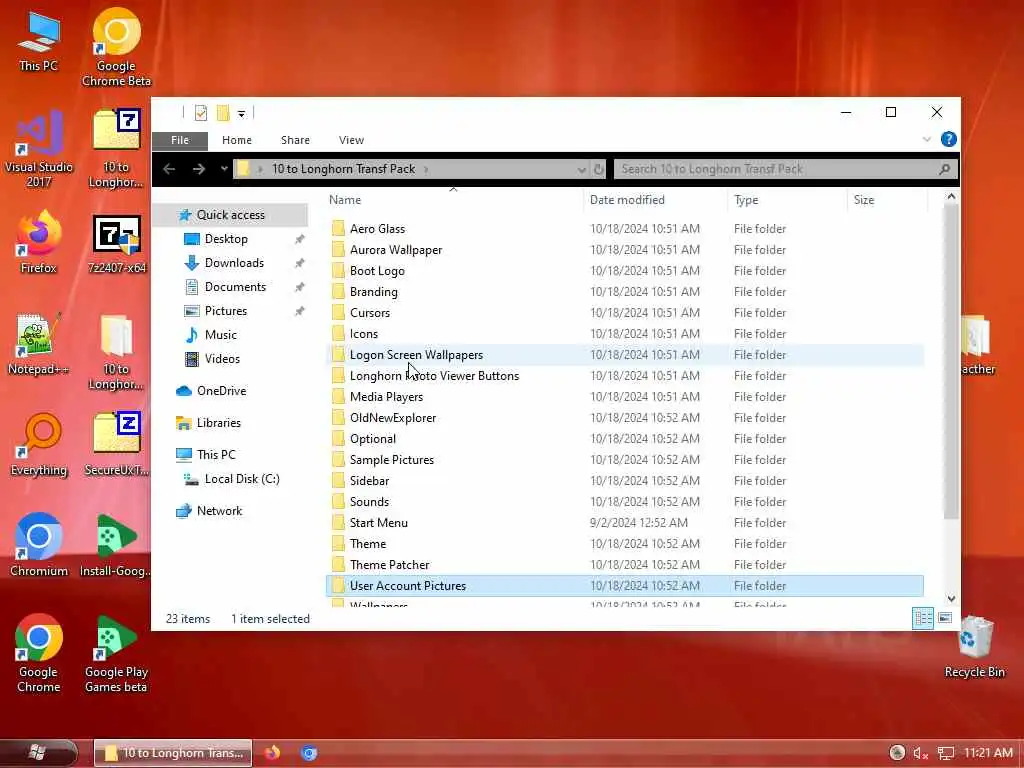Expand the ribbon with the chevron
The image size is (1024, 768).
coord(926,139)
